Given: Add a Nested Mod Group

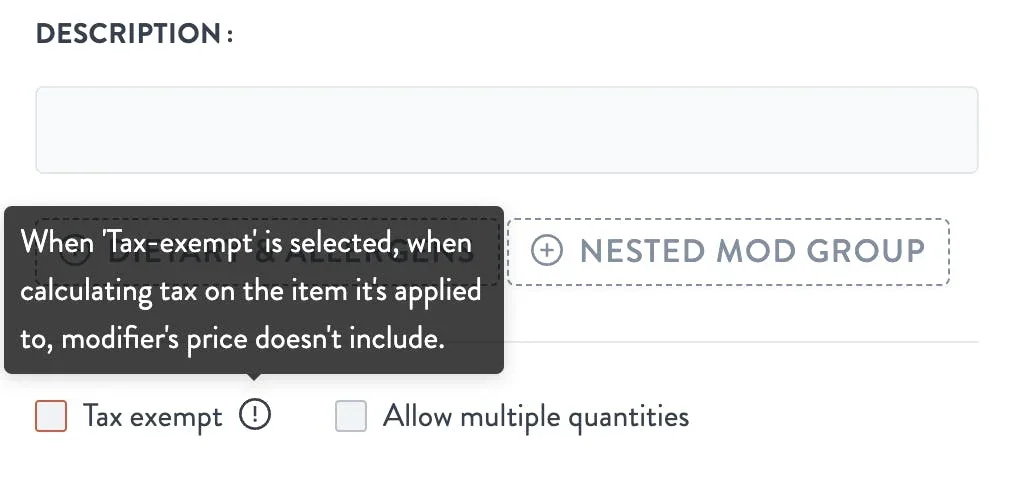Looking at the screenshot, I should (728, 252).
